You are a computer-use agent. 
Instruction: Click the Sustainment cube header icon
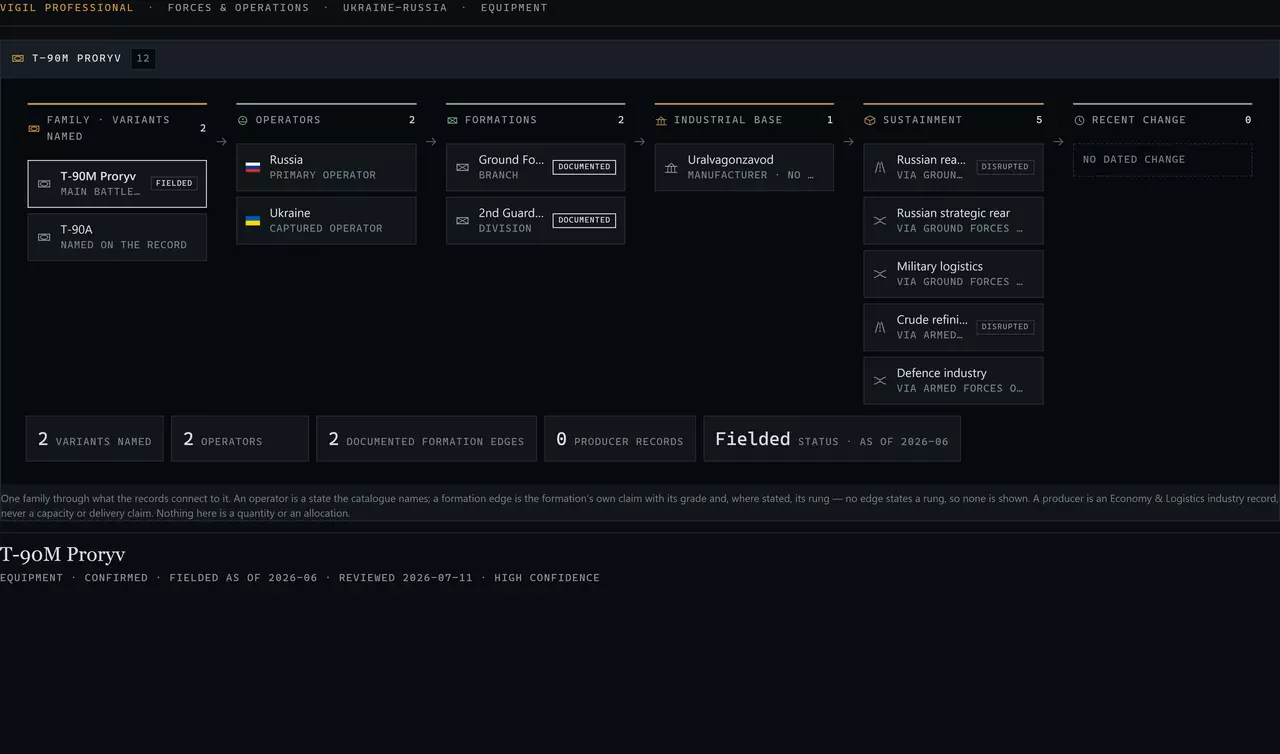[x=870, y=120]
